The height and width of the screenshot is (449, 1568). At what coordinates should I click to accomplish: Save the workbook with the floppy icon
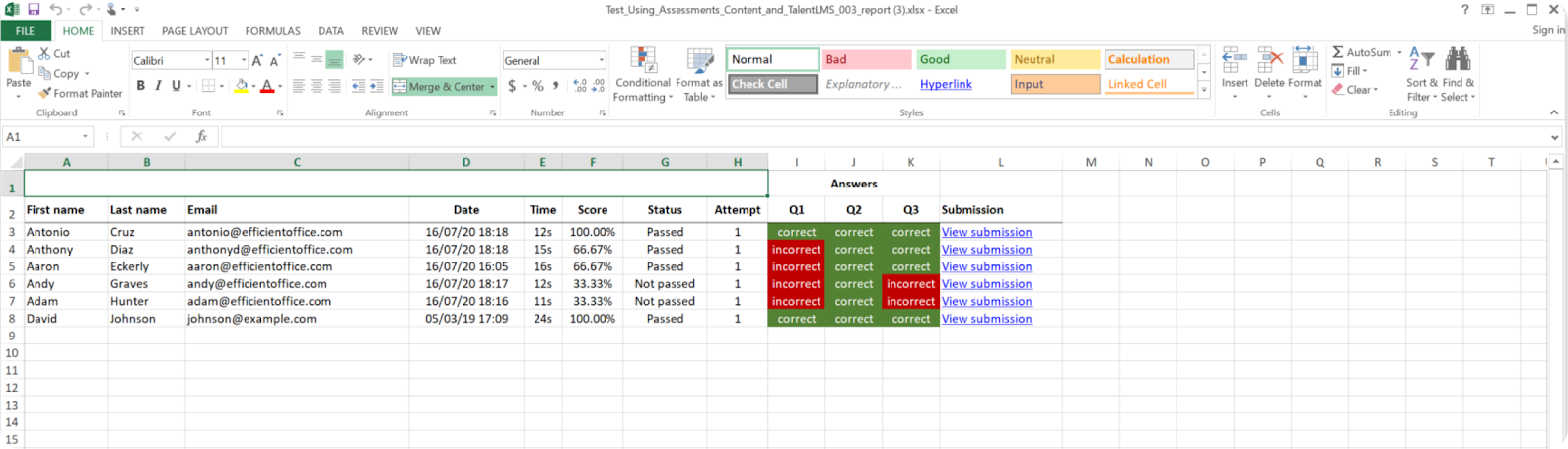34,9
